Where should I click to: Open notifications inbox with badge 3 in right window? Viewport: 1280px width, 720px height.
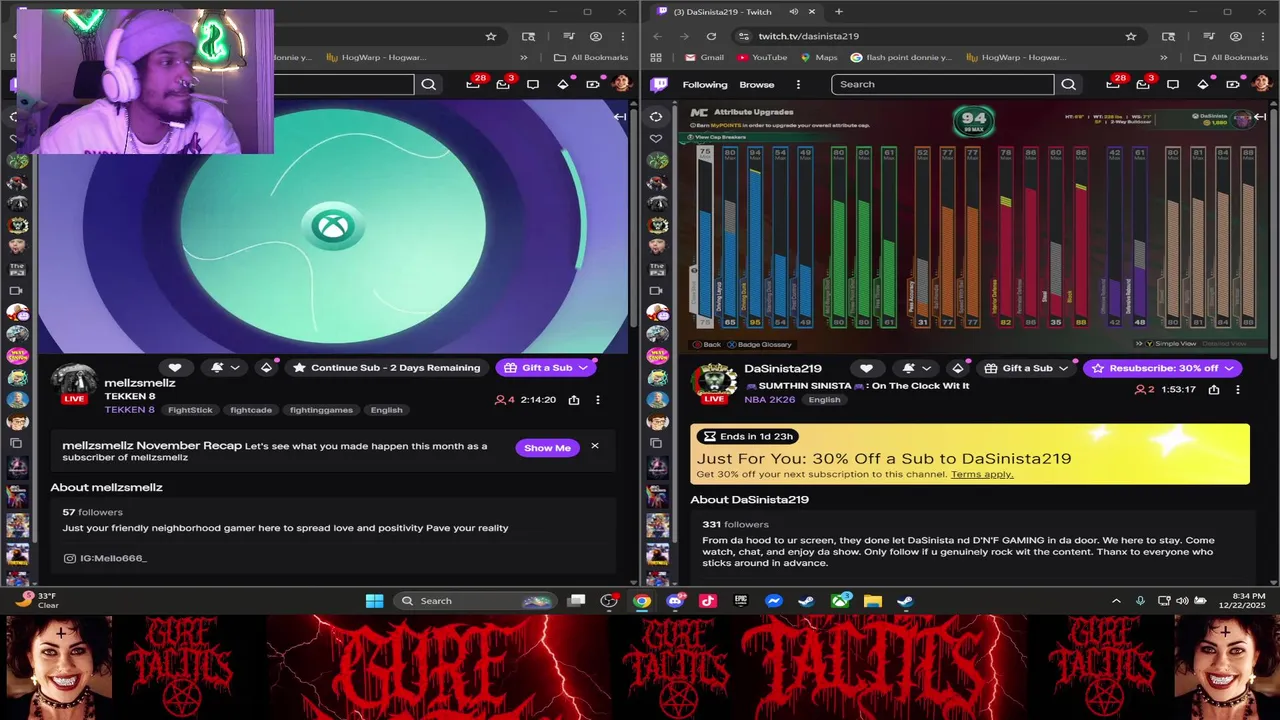coord(1143,84)
